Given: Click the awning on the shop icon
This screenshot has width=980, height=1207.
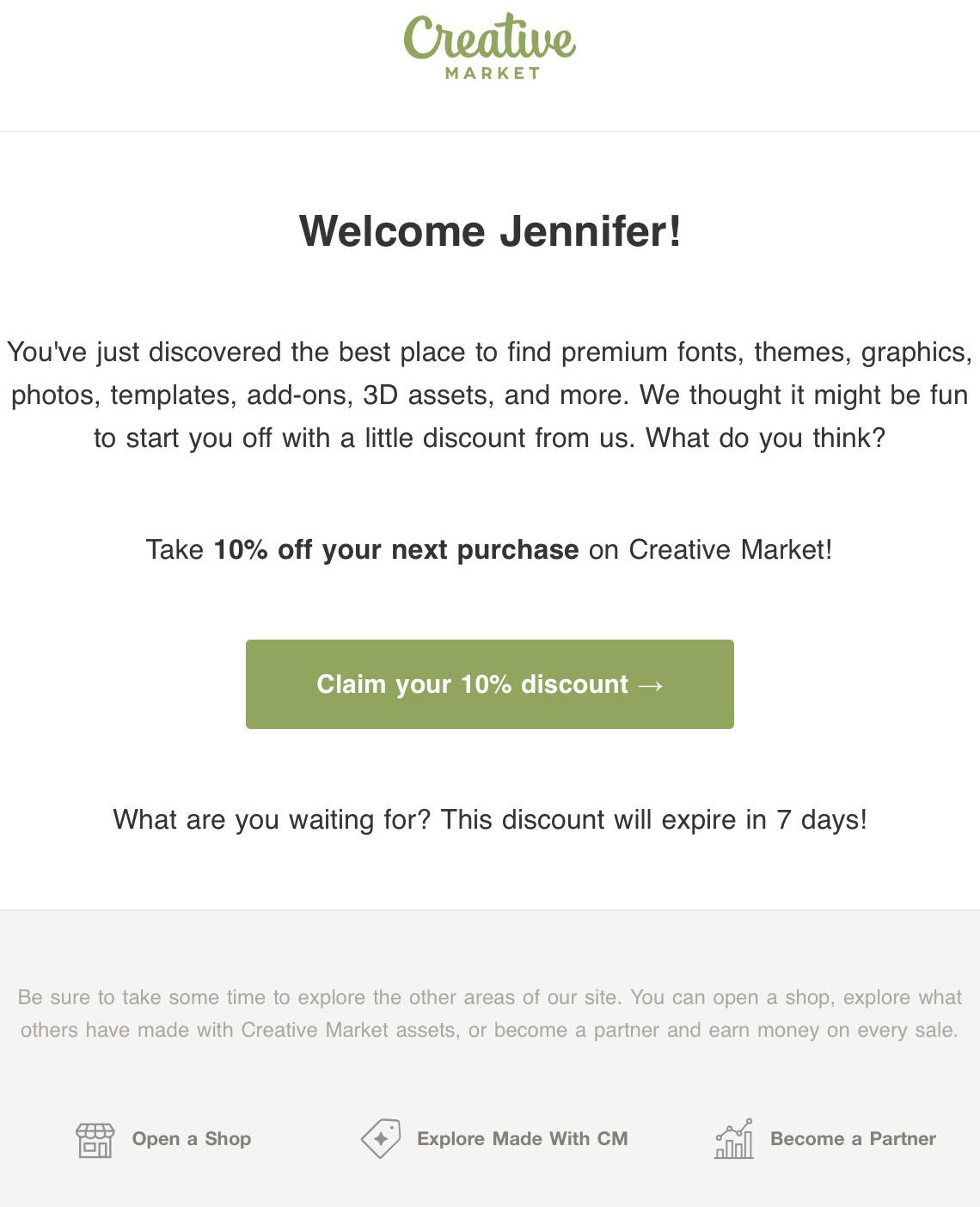Looking at the screenshot, I should pyautogui.click(x=95, y=1128).
